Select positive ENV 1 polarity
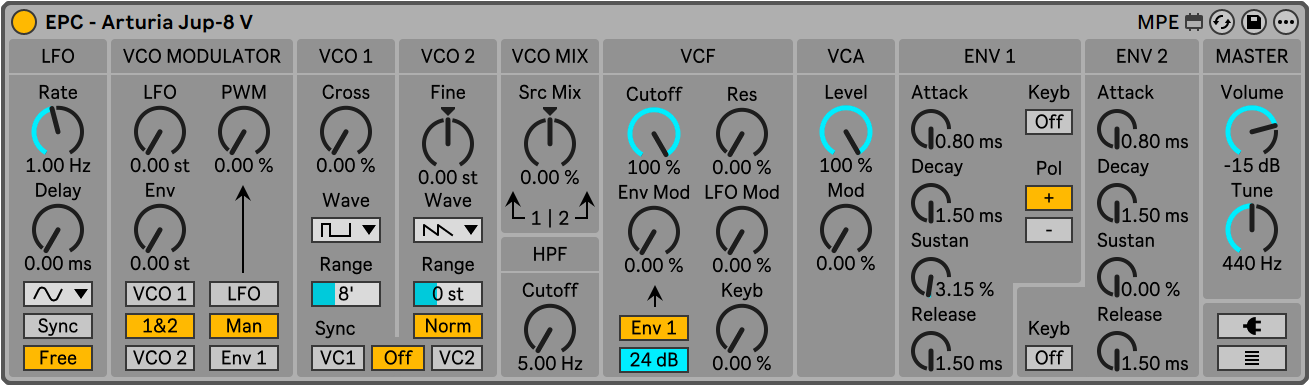Screen dimensions: 1310x386 point(1048,198)
